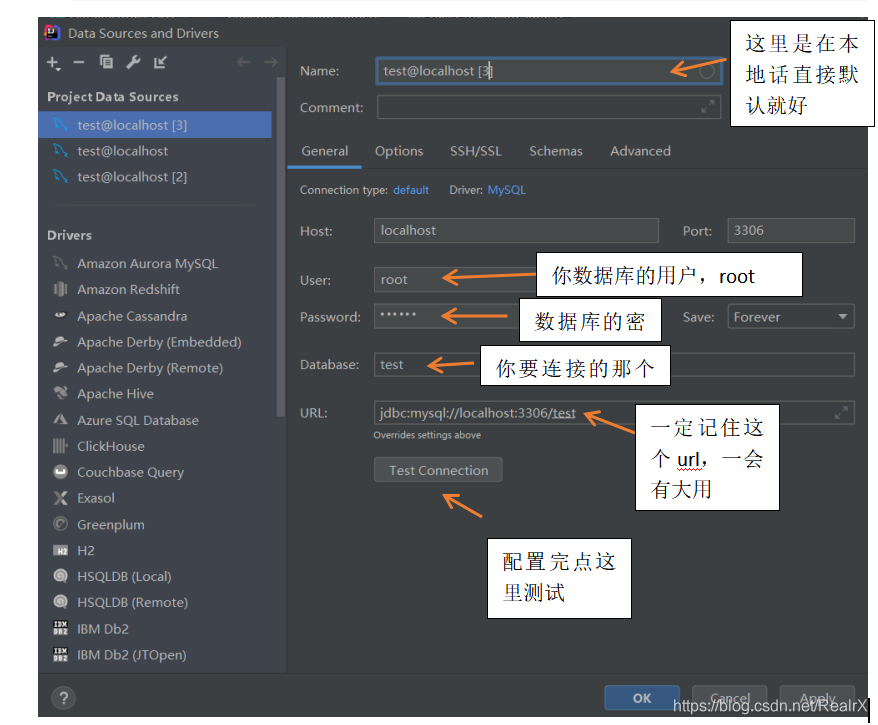Switch to the Schemas tab

[x=555, y=151]
